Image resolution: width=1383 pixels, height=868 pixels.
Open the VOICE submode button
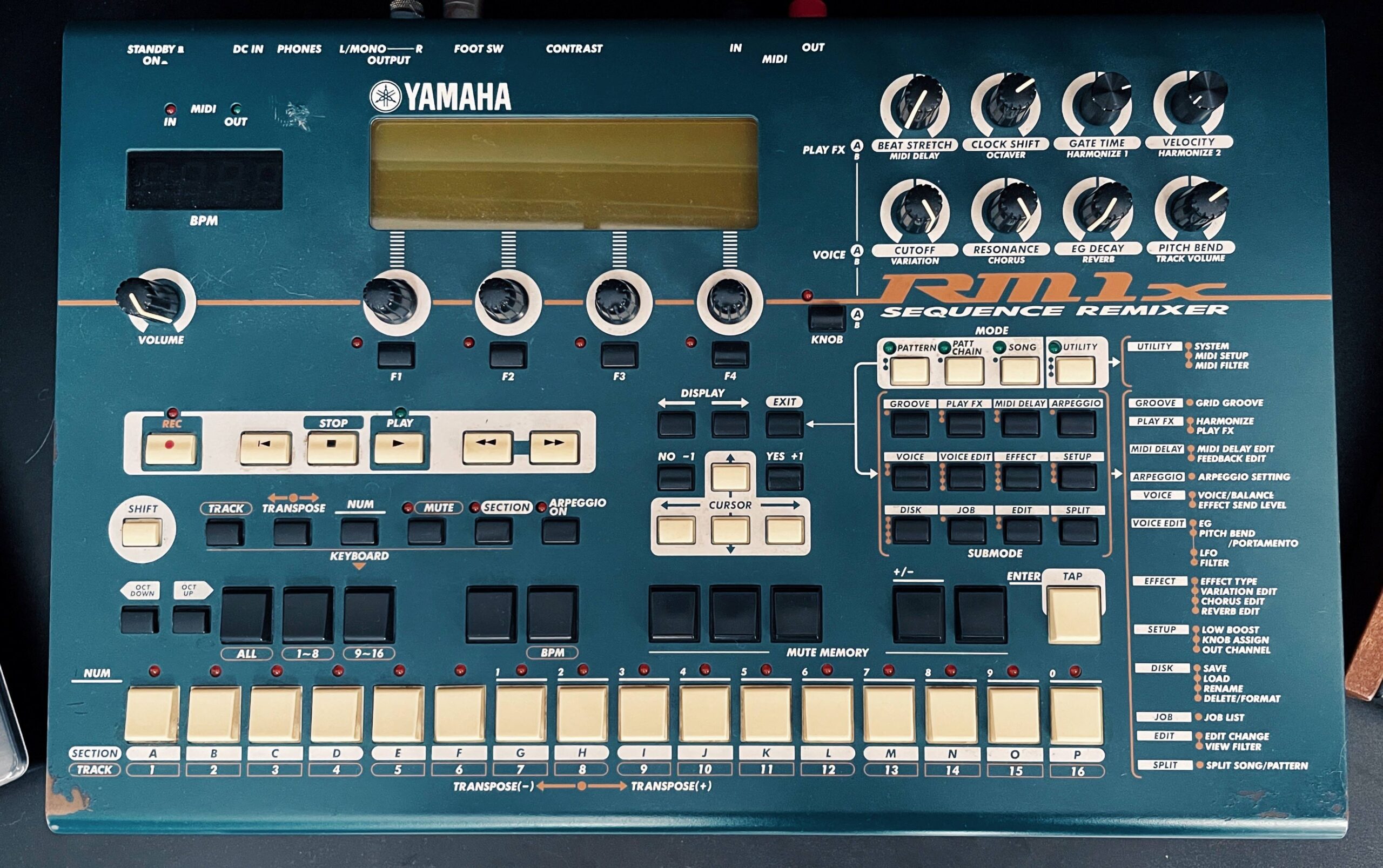tap(910, 476)
